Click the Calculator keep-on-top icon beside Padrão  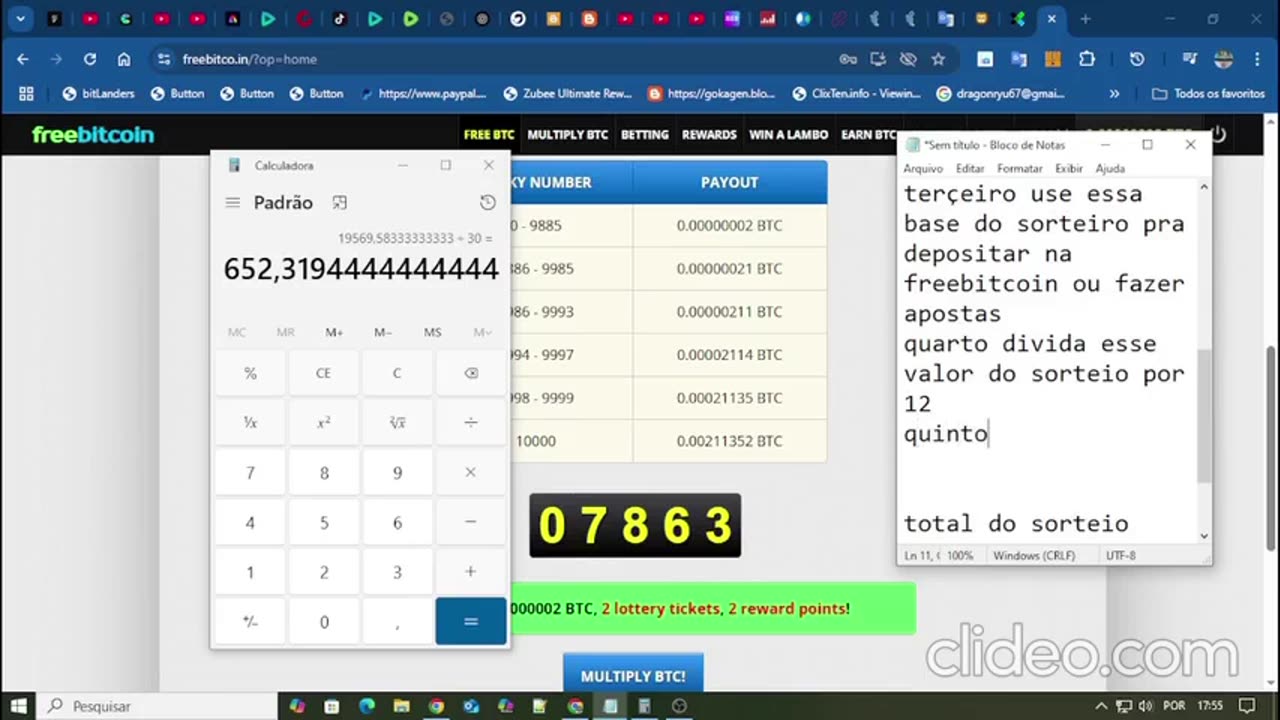339,202
